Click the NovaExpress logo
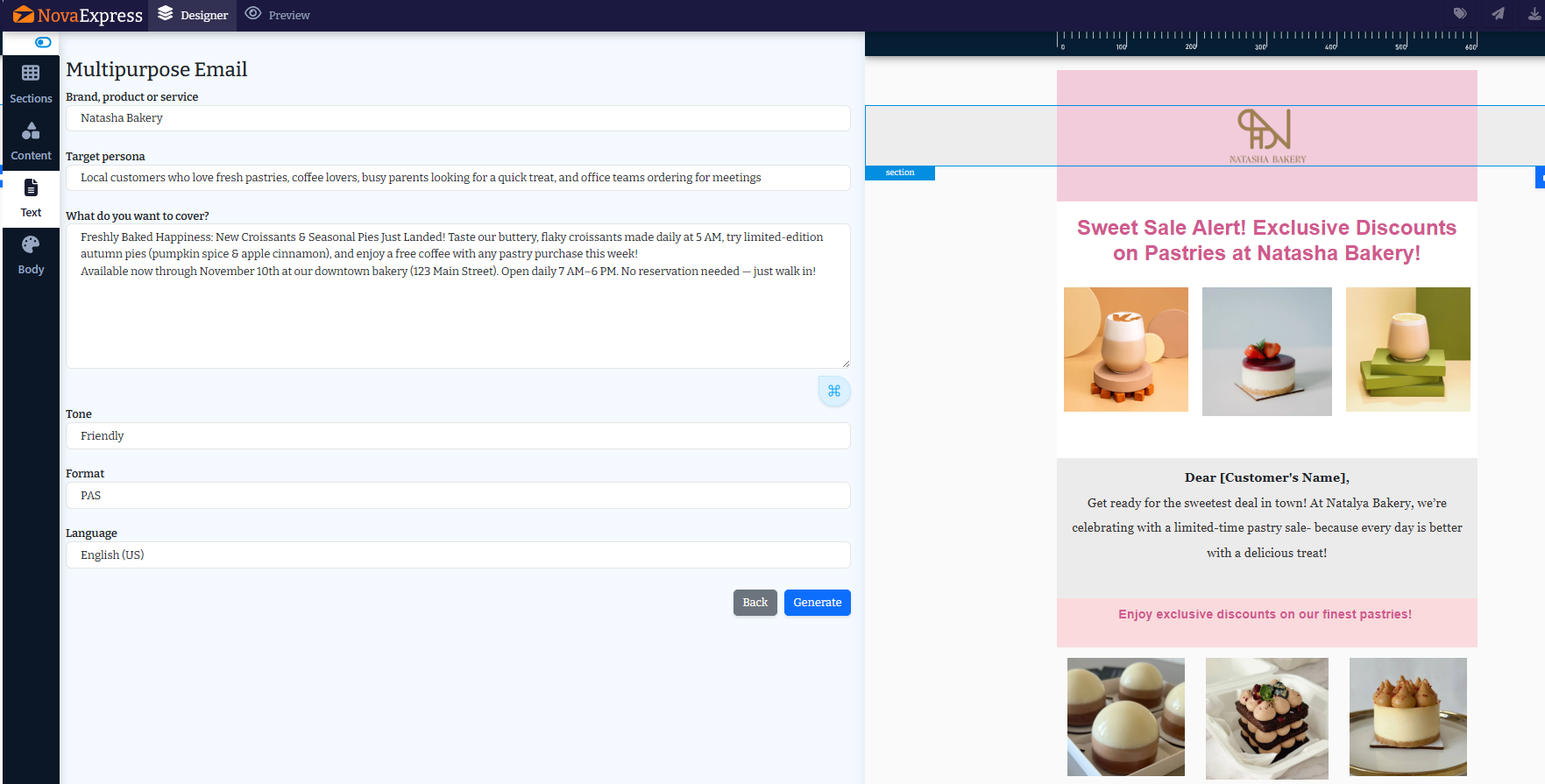Image resolution: width=1545 pixels, height=784 pixels. (x=77, y=15)
